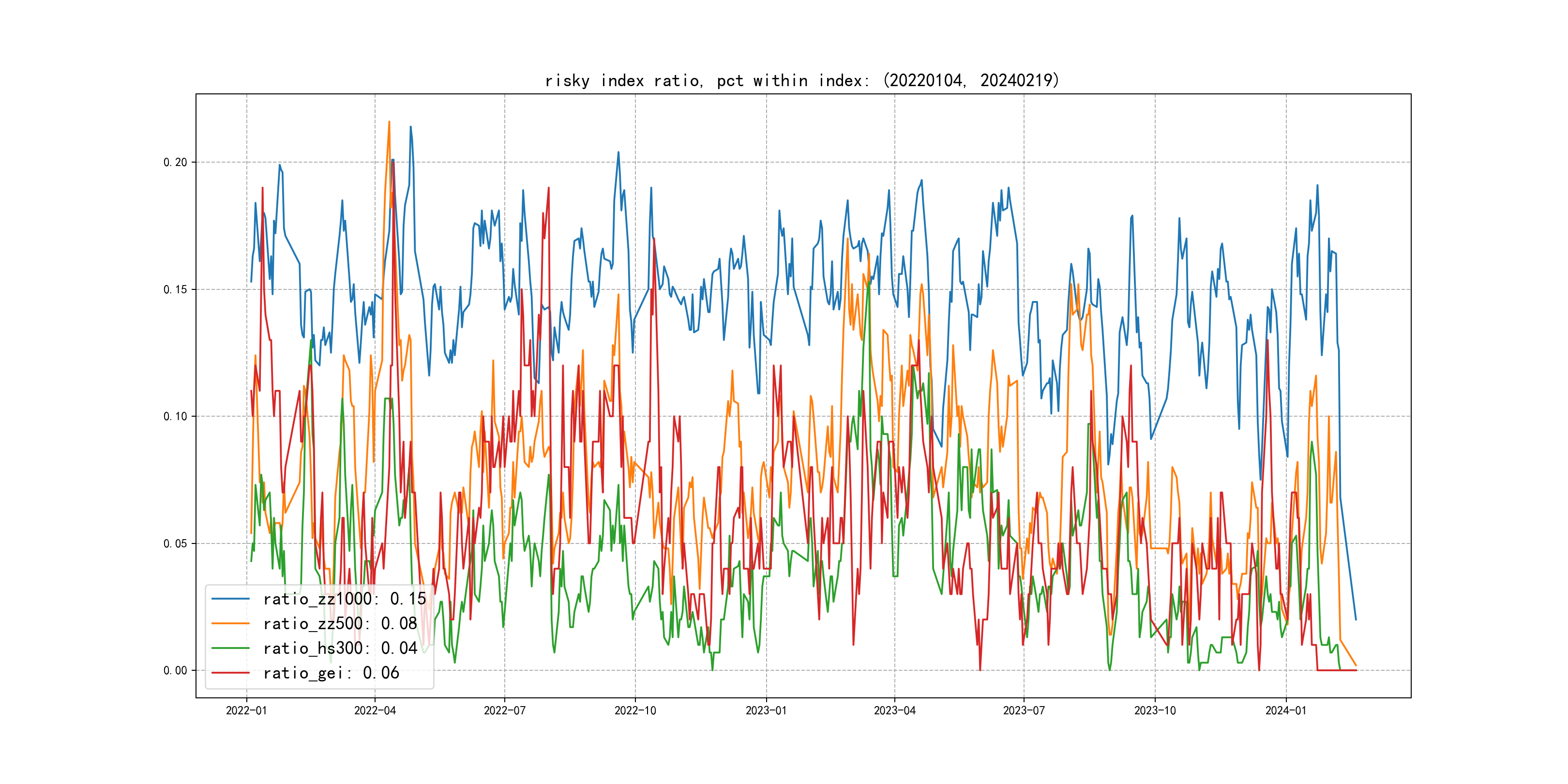This screenshot has height=784, width=1568.
Task: Click the ratio_gei legend label
Action: 331,673
